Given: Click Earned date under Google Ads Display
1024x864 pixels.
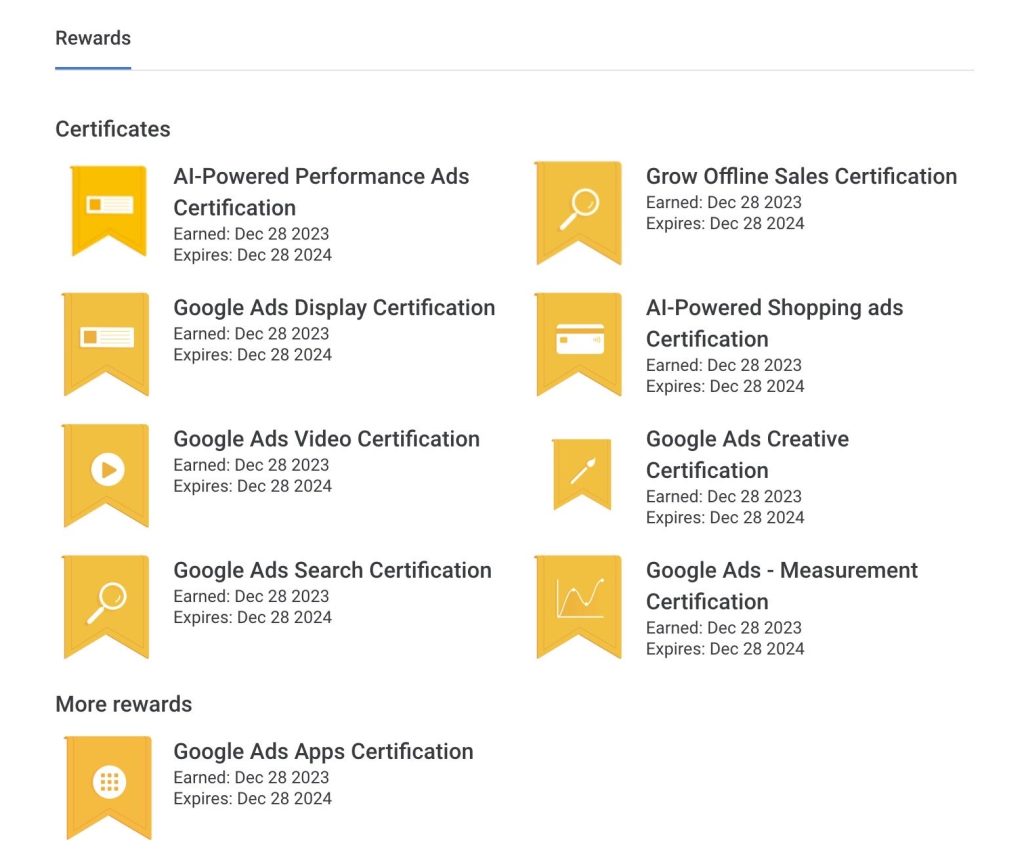Looking at the screenshot, I should tap(251, 334).
